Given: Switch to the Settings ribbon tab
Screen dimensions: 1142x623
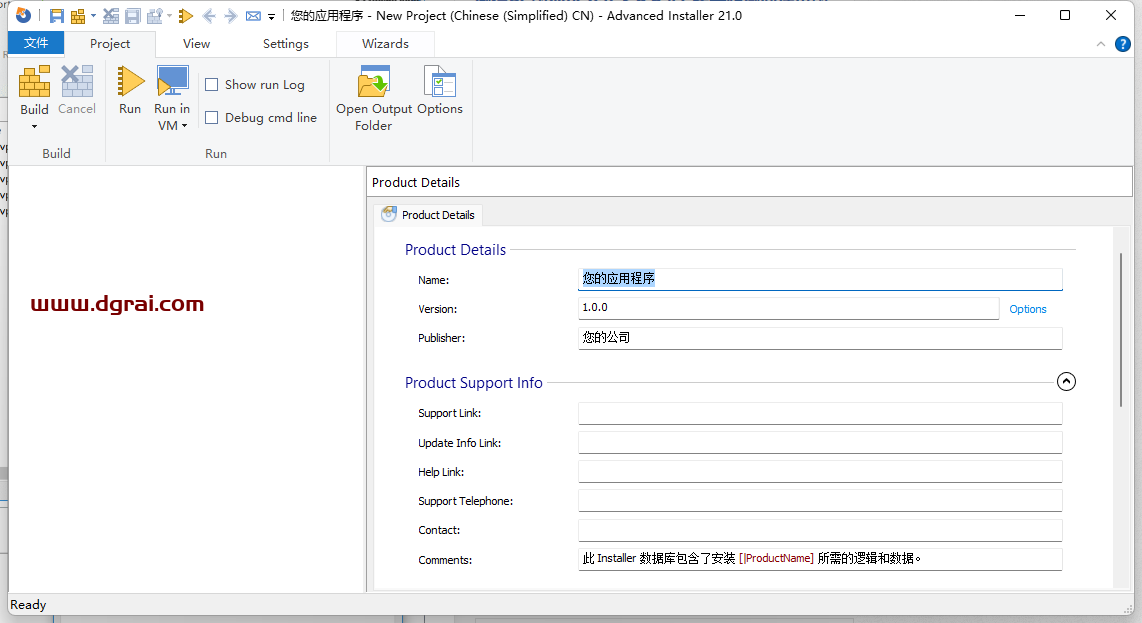Looking at the screenshot, I should [286, 44].
